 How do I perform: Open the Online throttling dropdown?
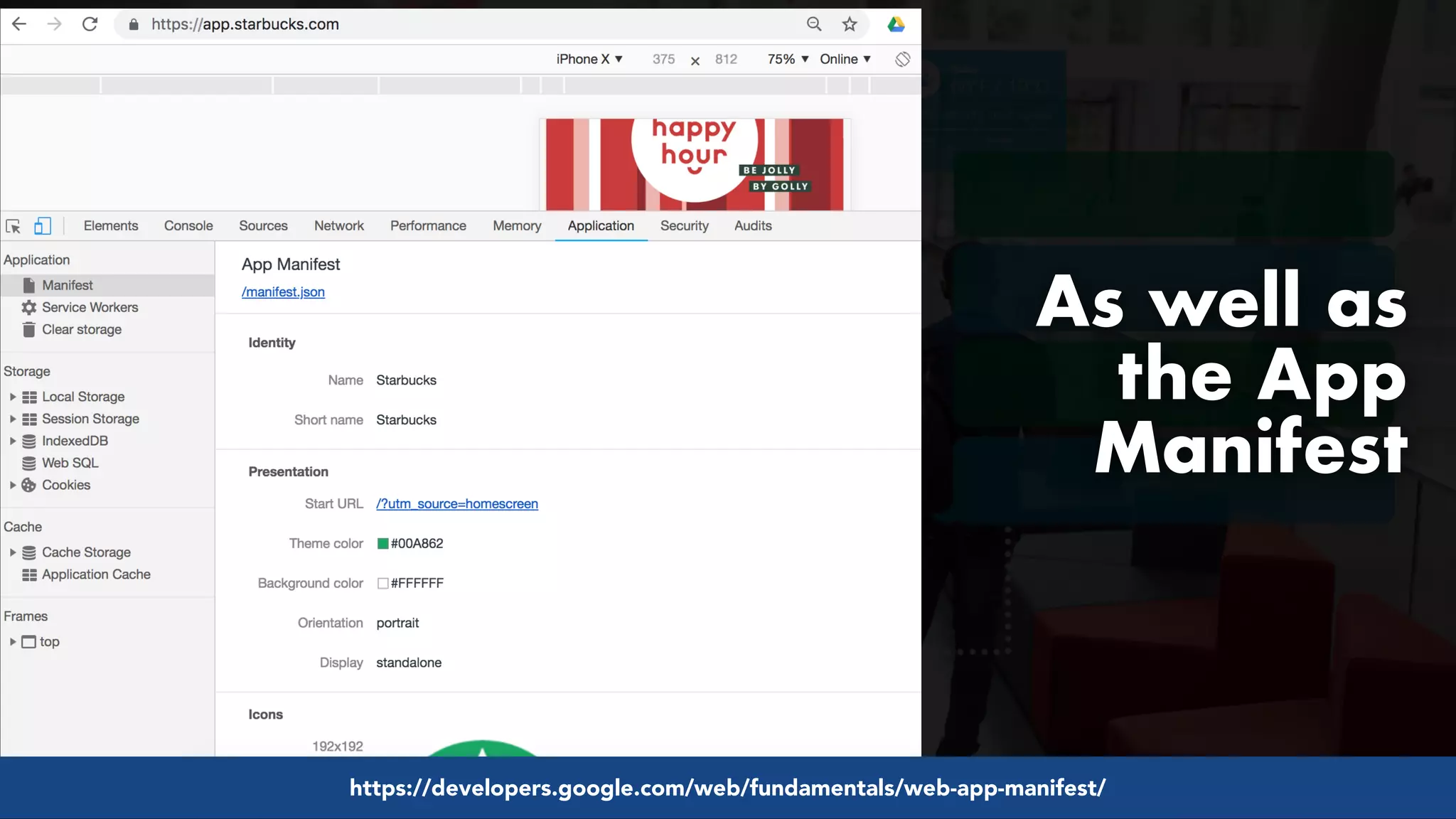pyautogui.click(x=845, y=59)
